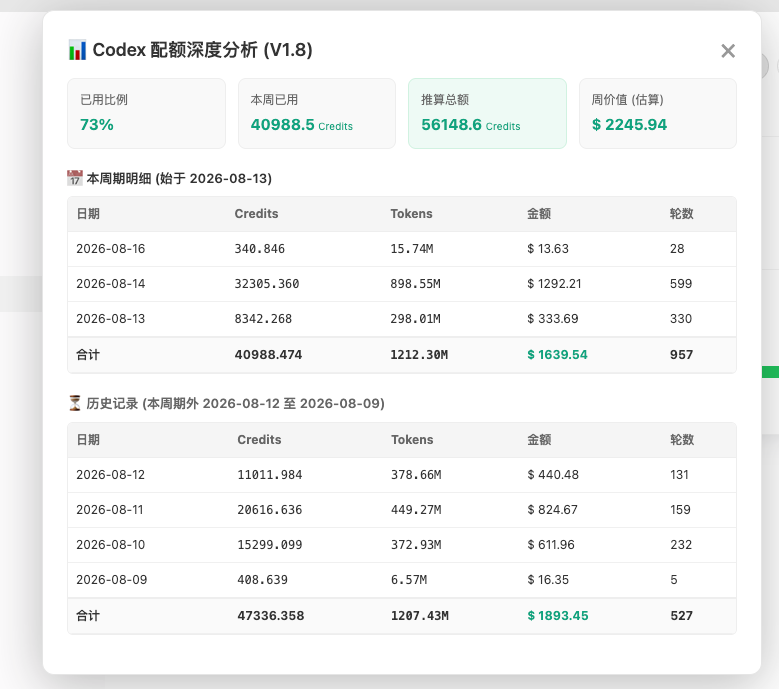Click the date cell 2026-08-13
This screenshot has height=689, width=779.
pyautogui.click(x=111, y=318)
